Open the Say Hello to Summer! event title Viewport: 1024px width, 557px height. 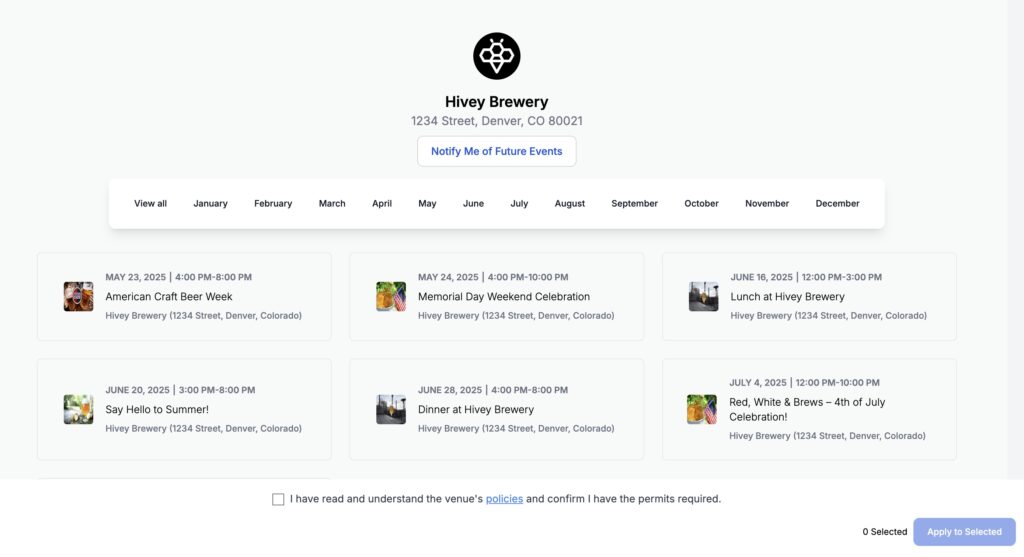(x=157, y=409)
